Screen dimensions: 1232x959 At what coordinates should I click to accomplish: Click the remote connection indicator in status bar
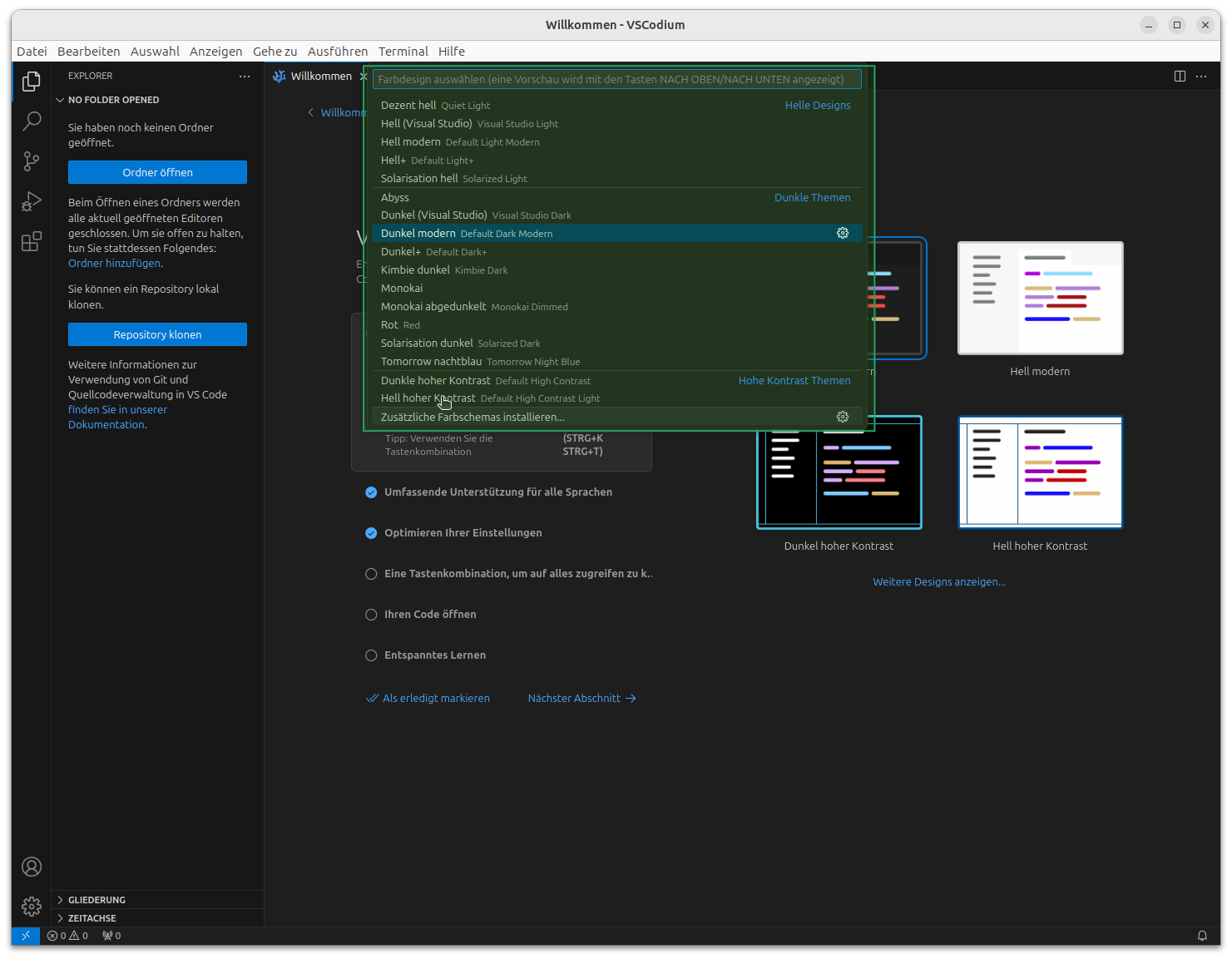pos(25,935)
